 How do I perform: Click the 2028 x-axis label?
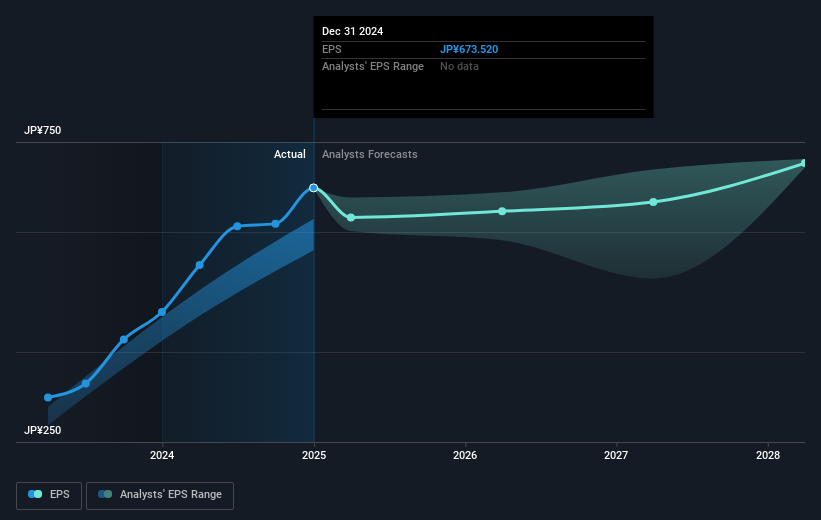pyautogui.click(x=768, y=455)
